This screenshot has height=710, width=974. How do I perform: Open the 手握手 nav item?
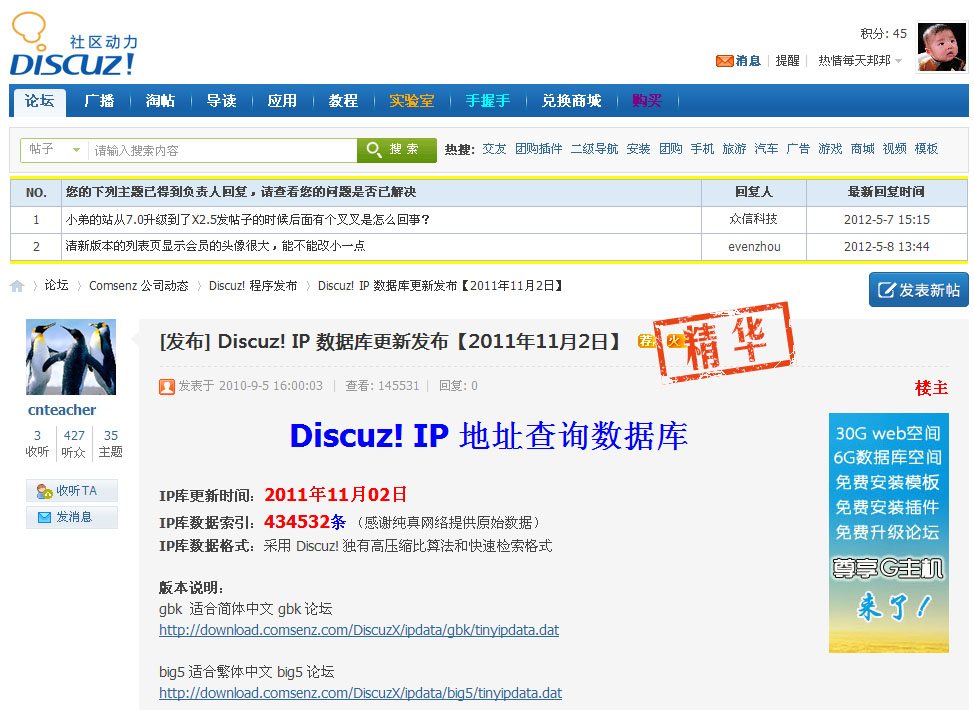tap(488, 101)
